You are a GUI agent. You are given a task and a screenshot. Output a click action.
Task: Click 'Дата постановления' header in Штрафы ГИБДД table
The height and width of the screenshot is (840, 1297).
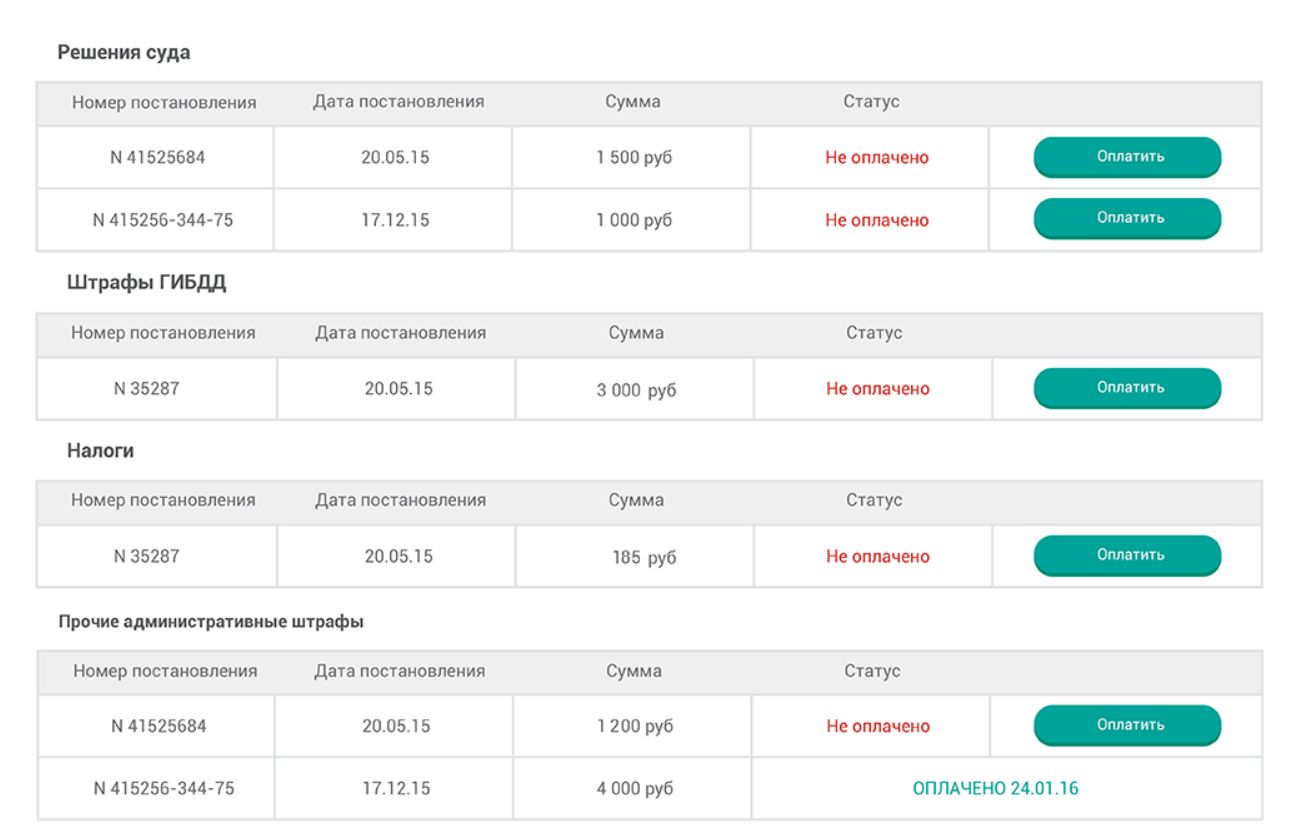(400, 333)
